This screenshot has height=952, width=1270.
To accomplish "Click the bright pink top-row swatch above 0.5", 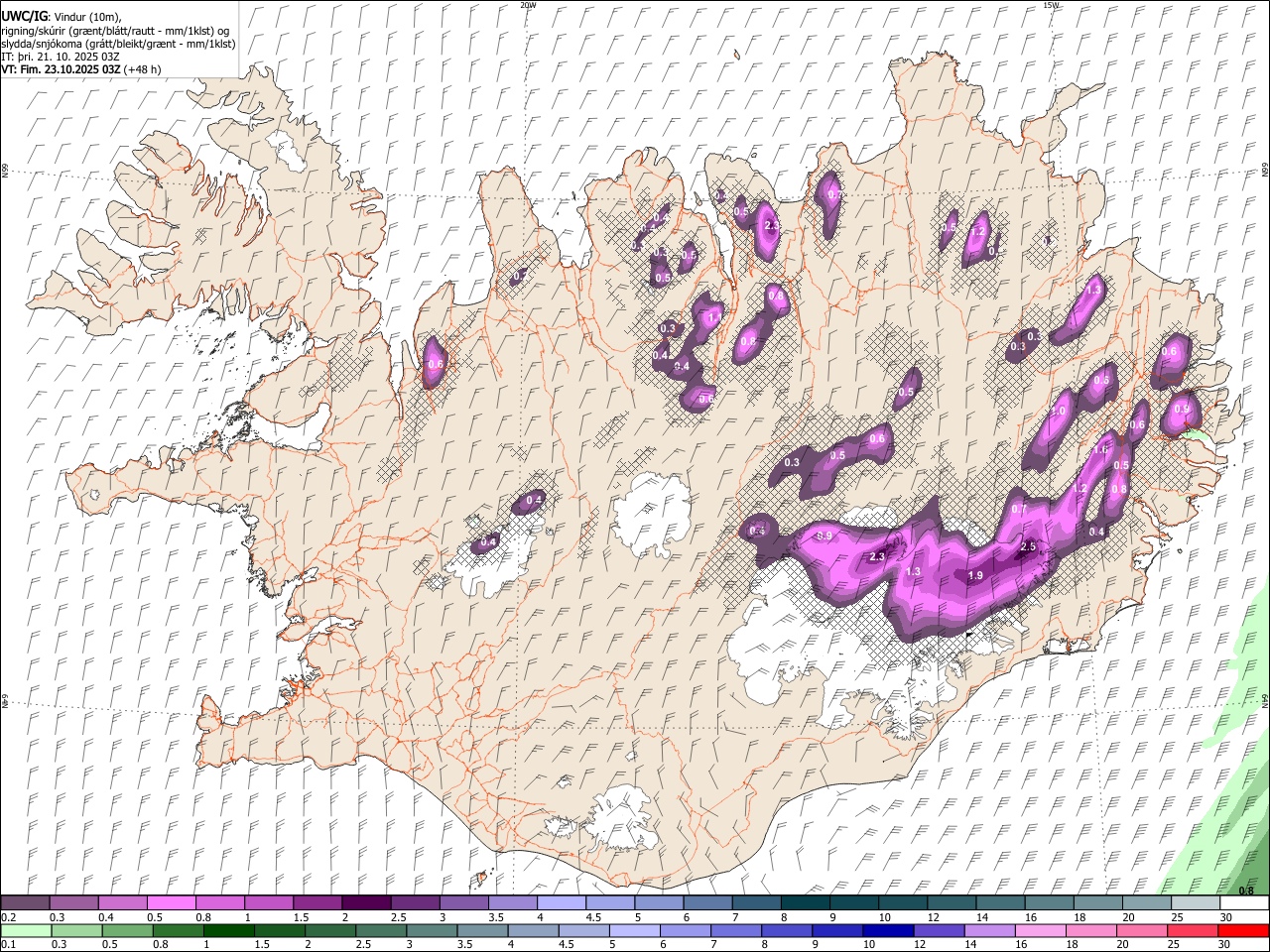I will [x=171, y=903].
